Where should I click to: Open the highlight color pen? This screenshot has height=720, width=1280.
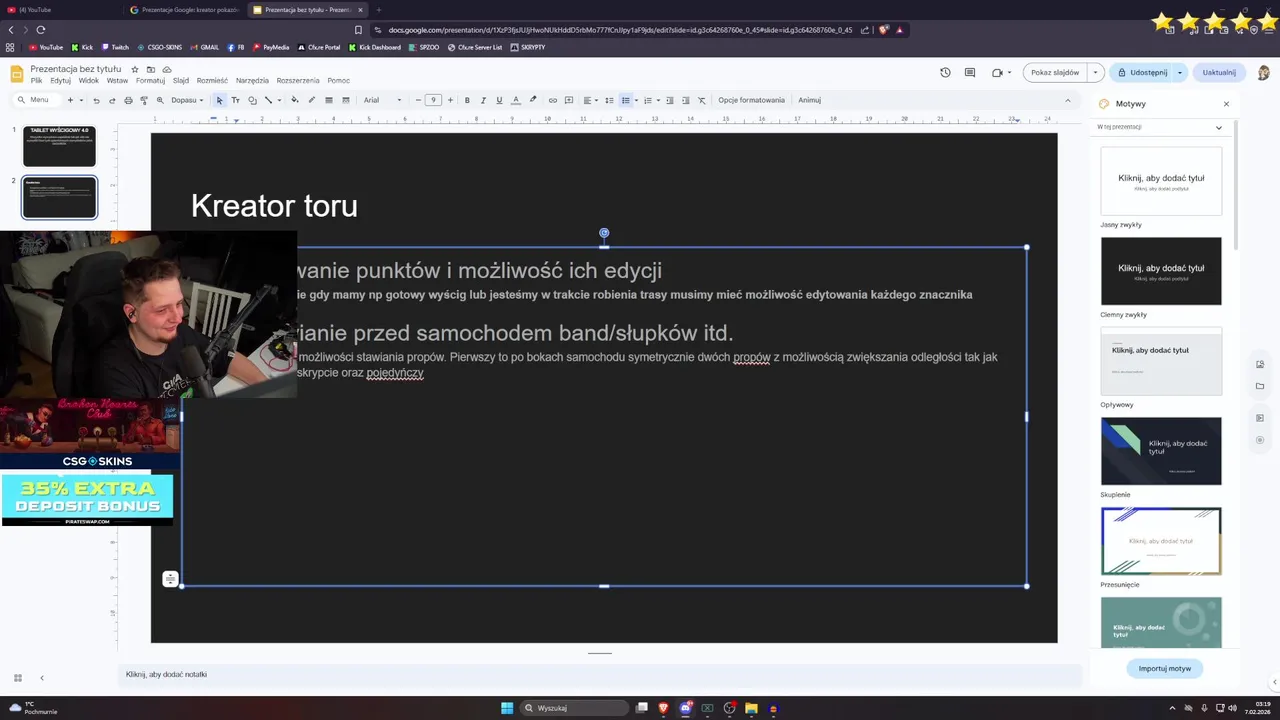click(533, 100)
